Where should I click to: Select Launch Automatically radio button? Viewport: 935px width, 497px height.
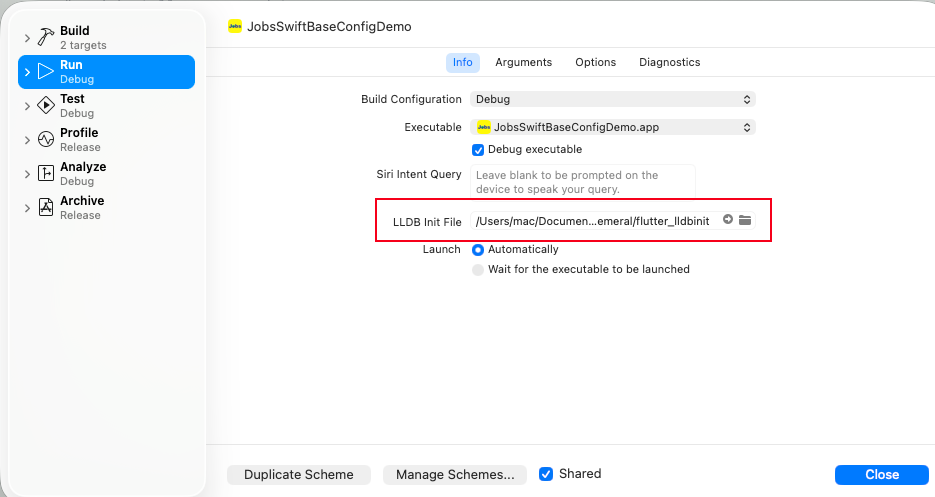[x=478, y=249]
